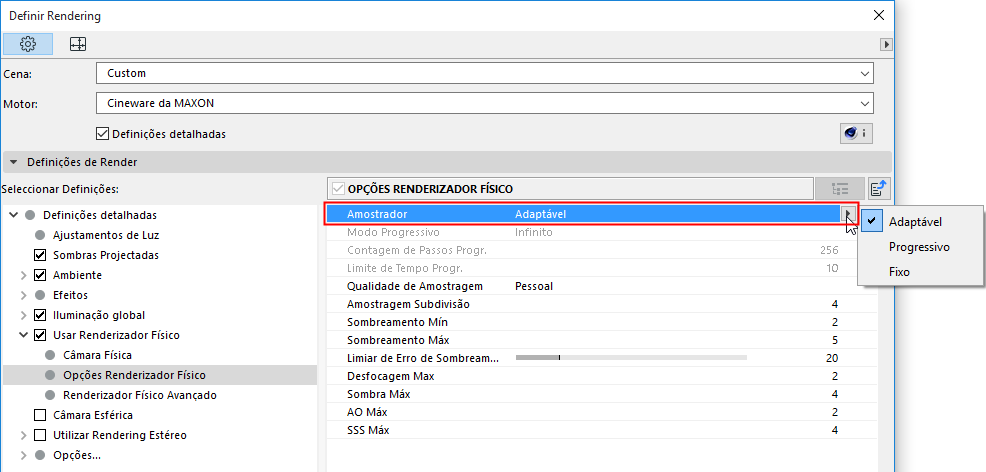This screenshot has height=472, width=986.
Task: Click the expand panel arrow at top right
Action: (887, 44)
